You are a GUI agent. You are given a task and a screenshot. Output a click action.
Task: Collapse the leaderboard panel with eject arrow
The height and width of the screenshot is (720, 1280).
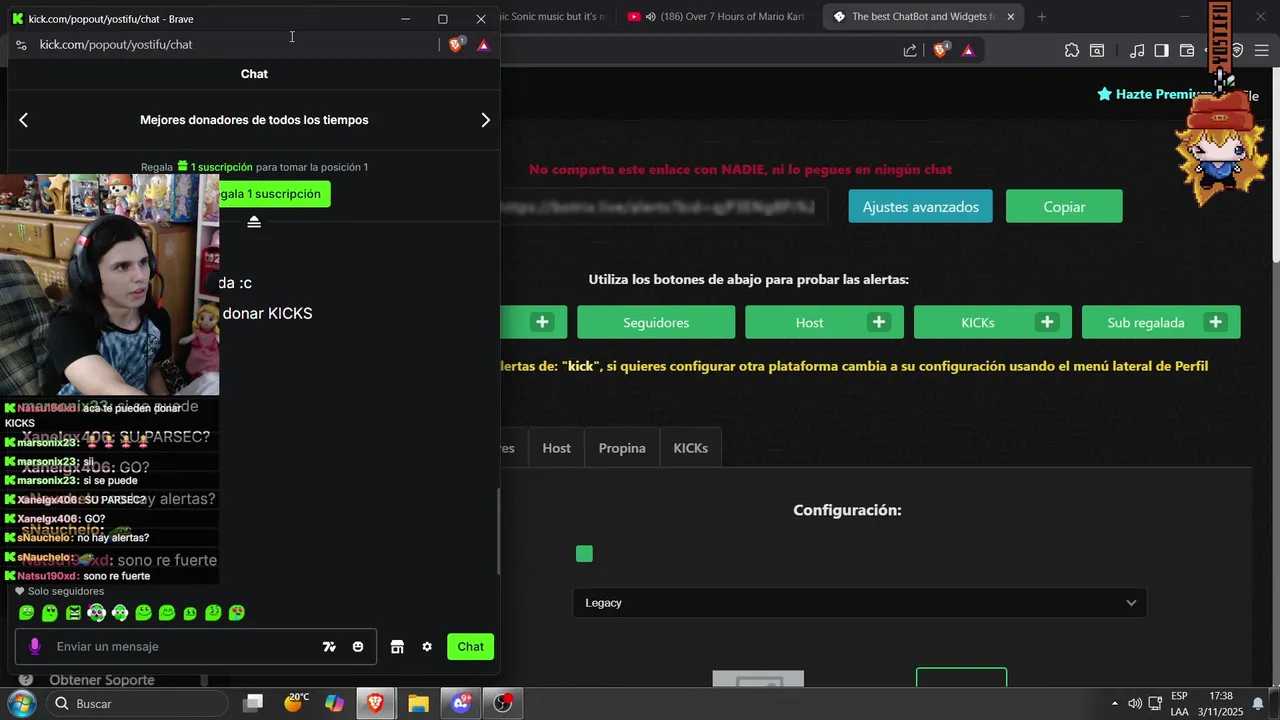click(254, 222)
